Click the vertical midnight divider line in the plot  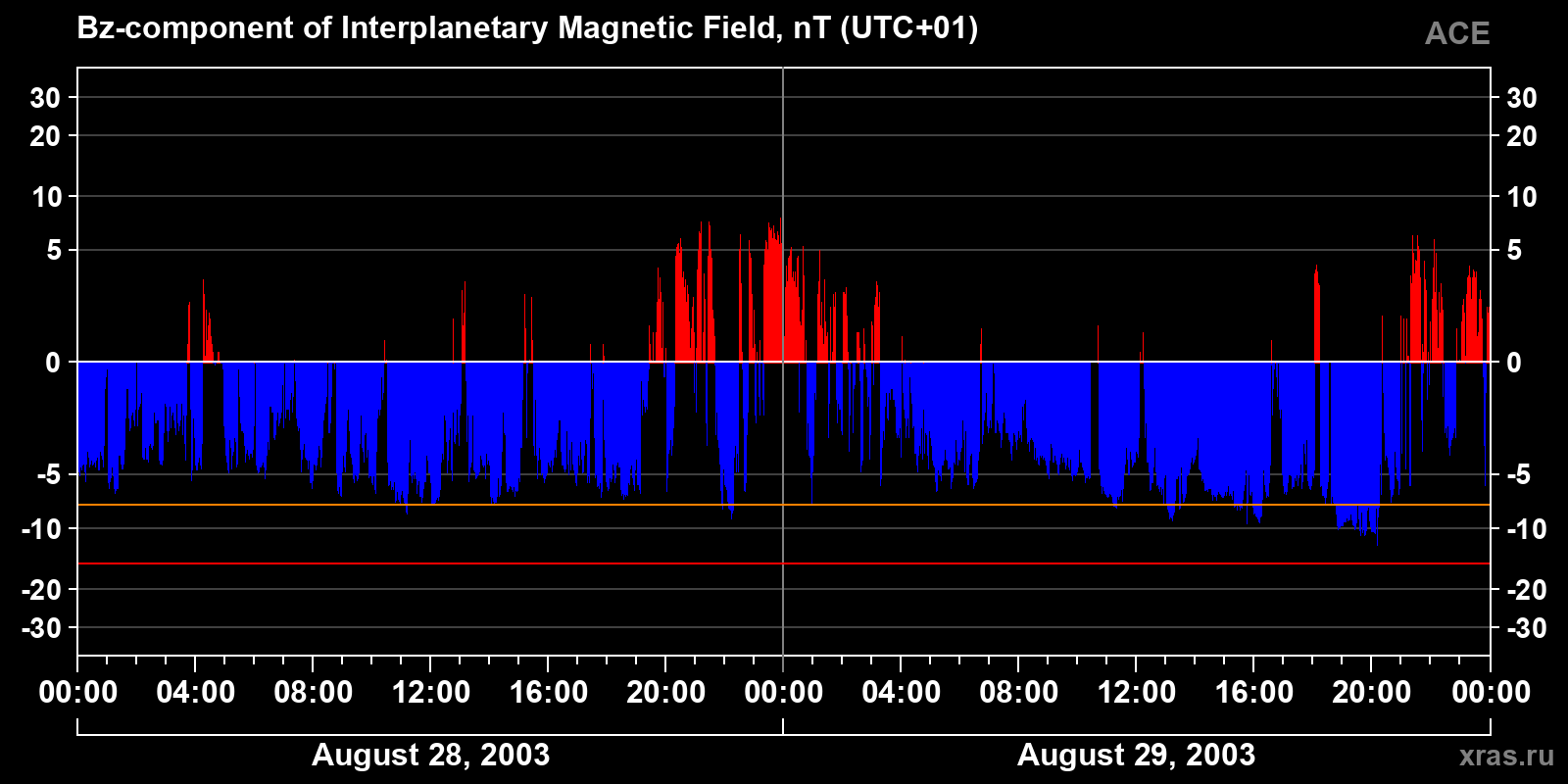(783, 361)
